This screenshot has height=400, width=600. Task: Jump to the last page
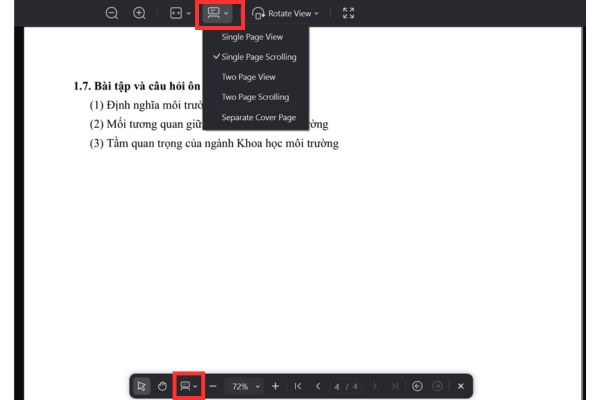point(395,386)
